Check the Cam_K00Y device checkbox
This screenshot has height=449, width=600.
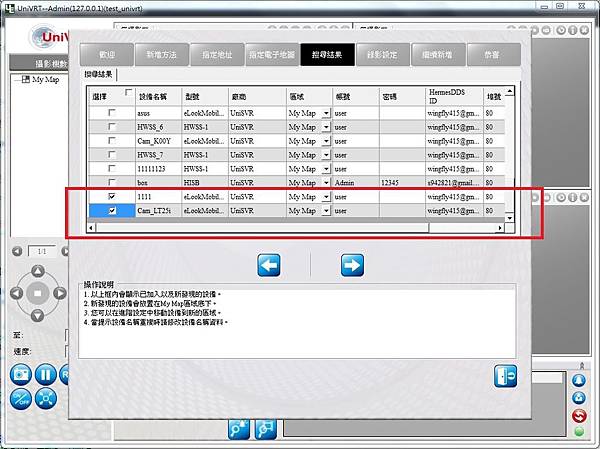[x=112, y=140]
